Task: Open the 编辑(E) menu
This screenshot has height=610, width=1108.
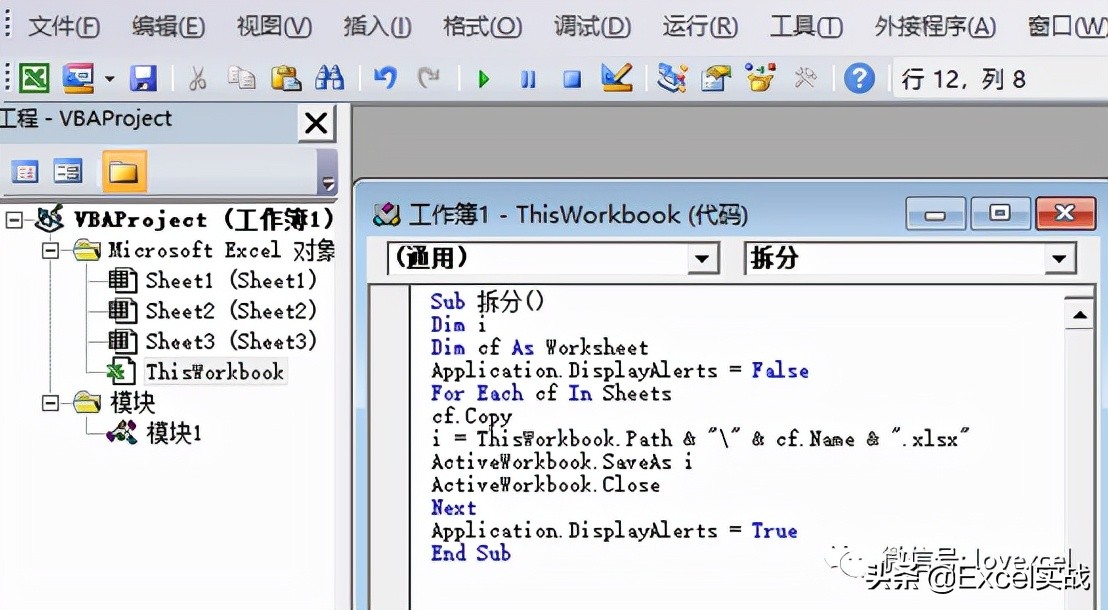Action: (168, 27)
